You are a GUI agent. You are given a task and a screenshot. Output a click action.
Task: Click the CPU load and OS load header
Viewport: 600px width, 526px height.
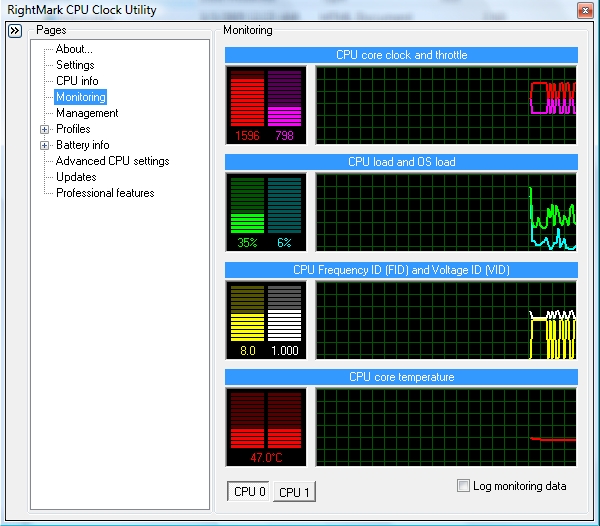point(401,162)
